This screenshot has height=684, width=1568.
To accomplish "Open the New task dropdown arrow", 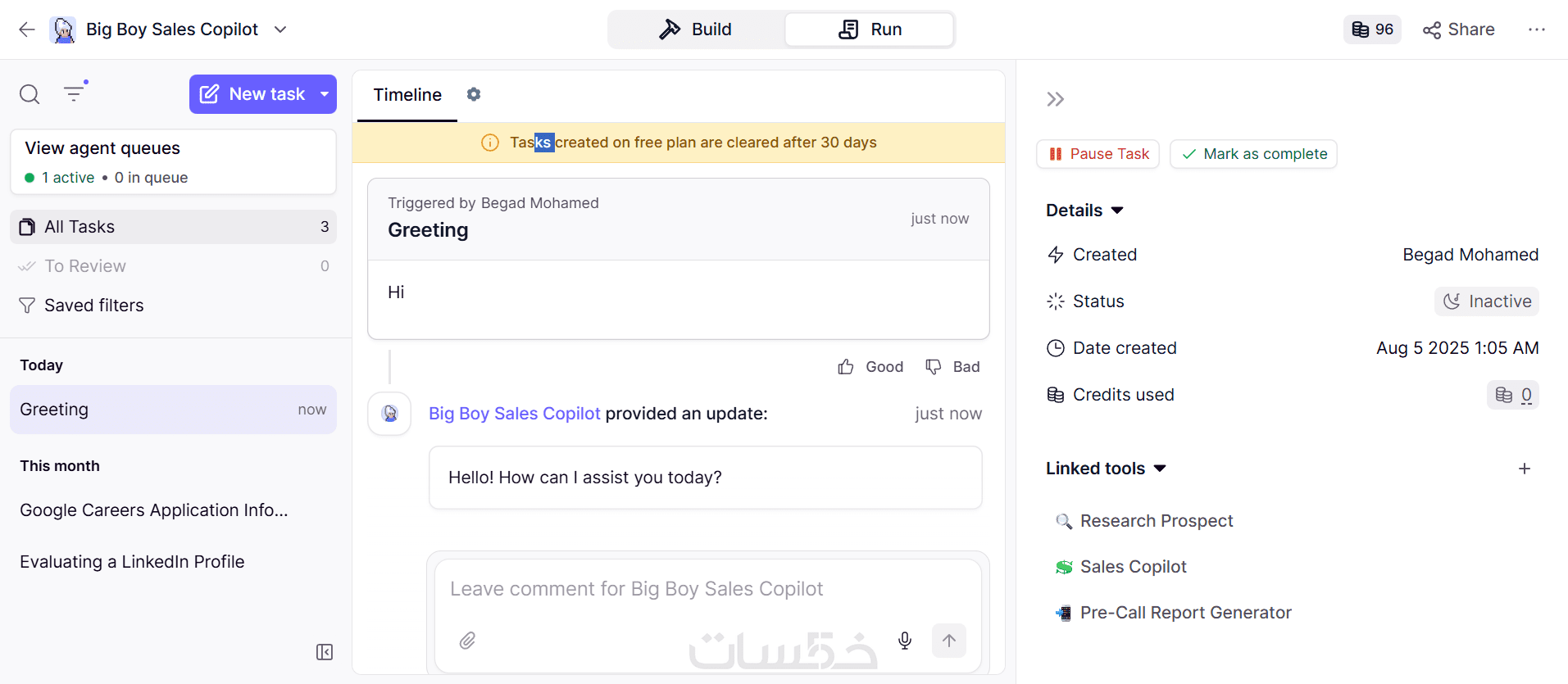I will (325, 94).
